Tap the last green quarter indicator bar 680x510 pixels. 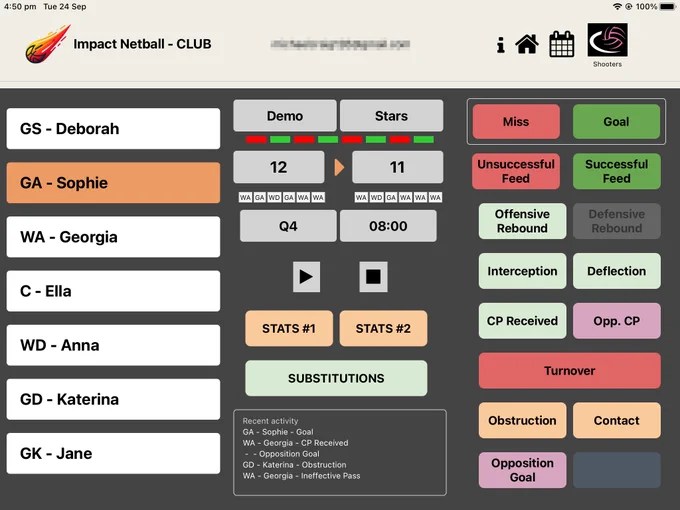(424, 140)
